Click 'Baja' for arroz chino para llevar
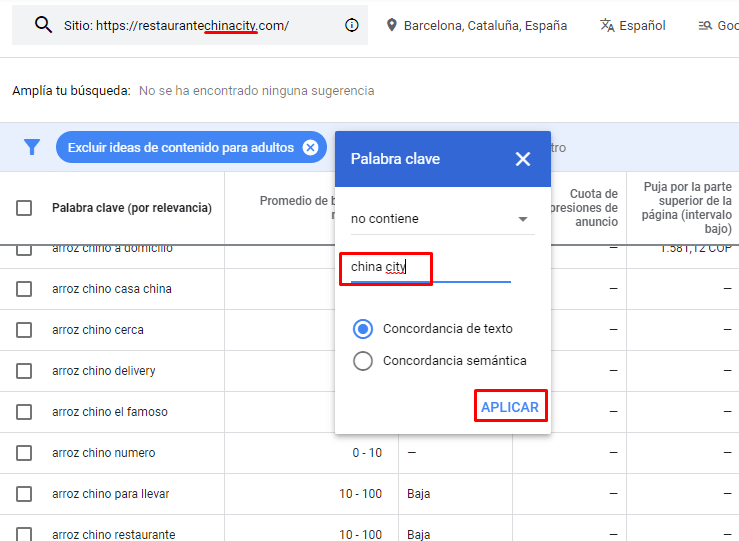Image resolution: width=739 pixels, height=541 pixels. [x=419, y=494]
